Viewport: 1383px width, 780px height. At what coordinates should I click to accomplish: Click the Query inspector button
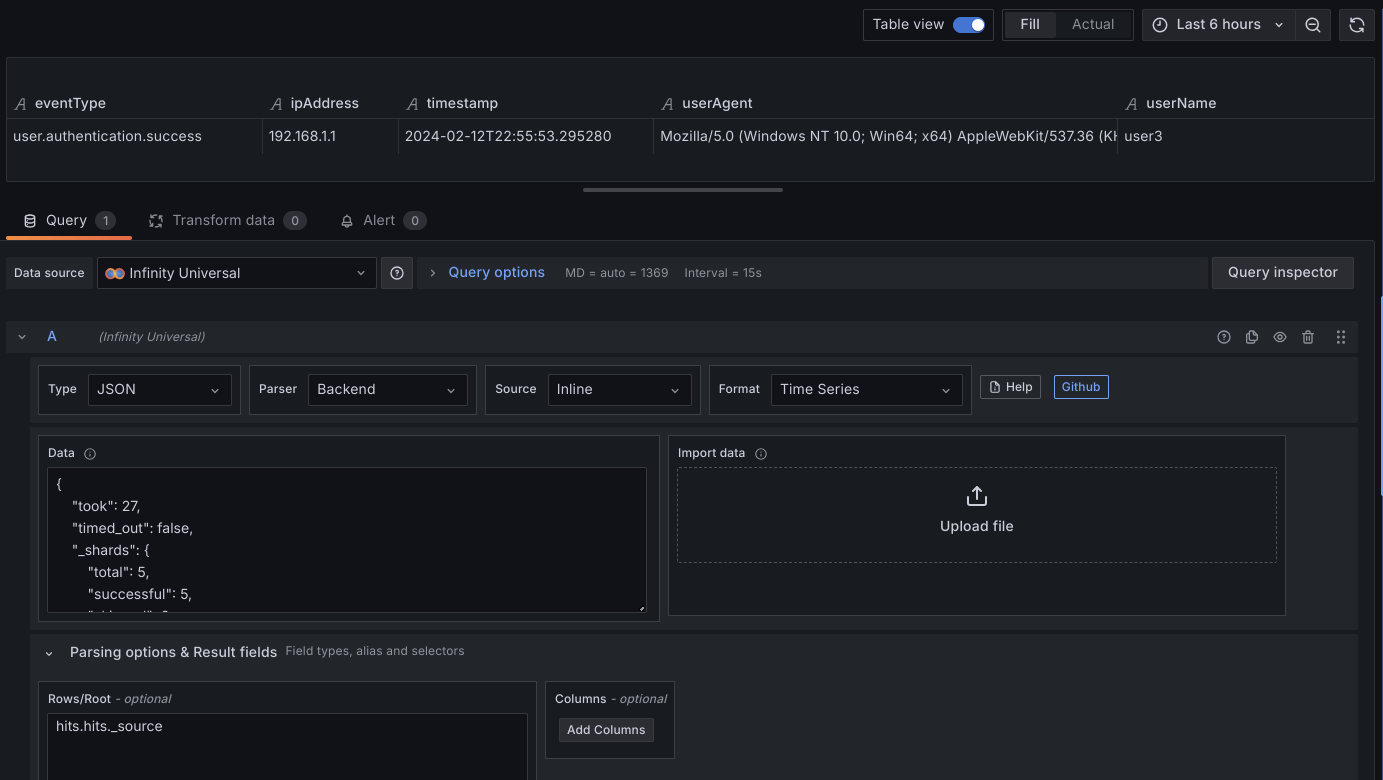pos(1282,273)
